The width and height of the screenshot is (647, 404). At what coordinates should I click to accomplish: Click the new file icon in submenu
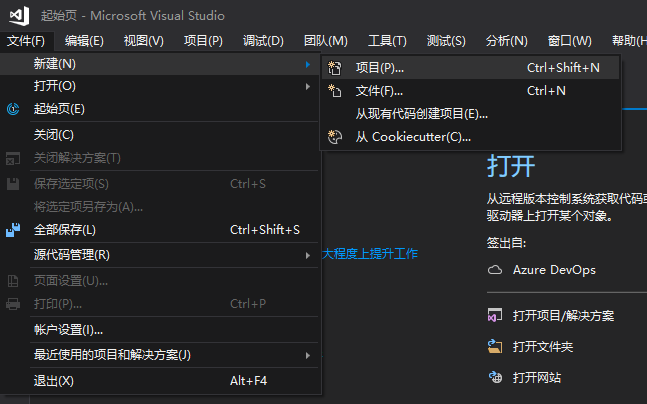tap(335, 90)
